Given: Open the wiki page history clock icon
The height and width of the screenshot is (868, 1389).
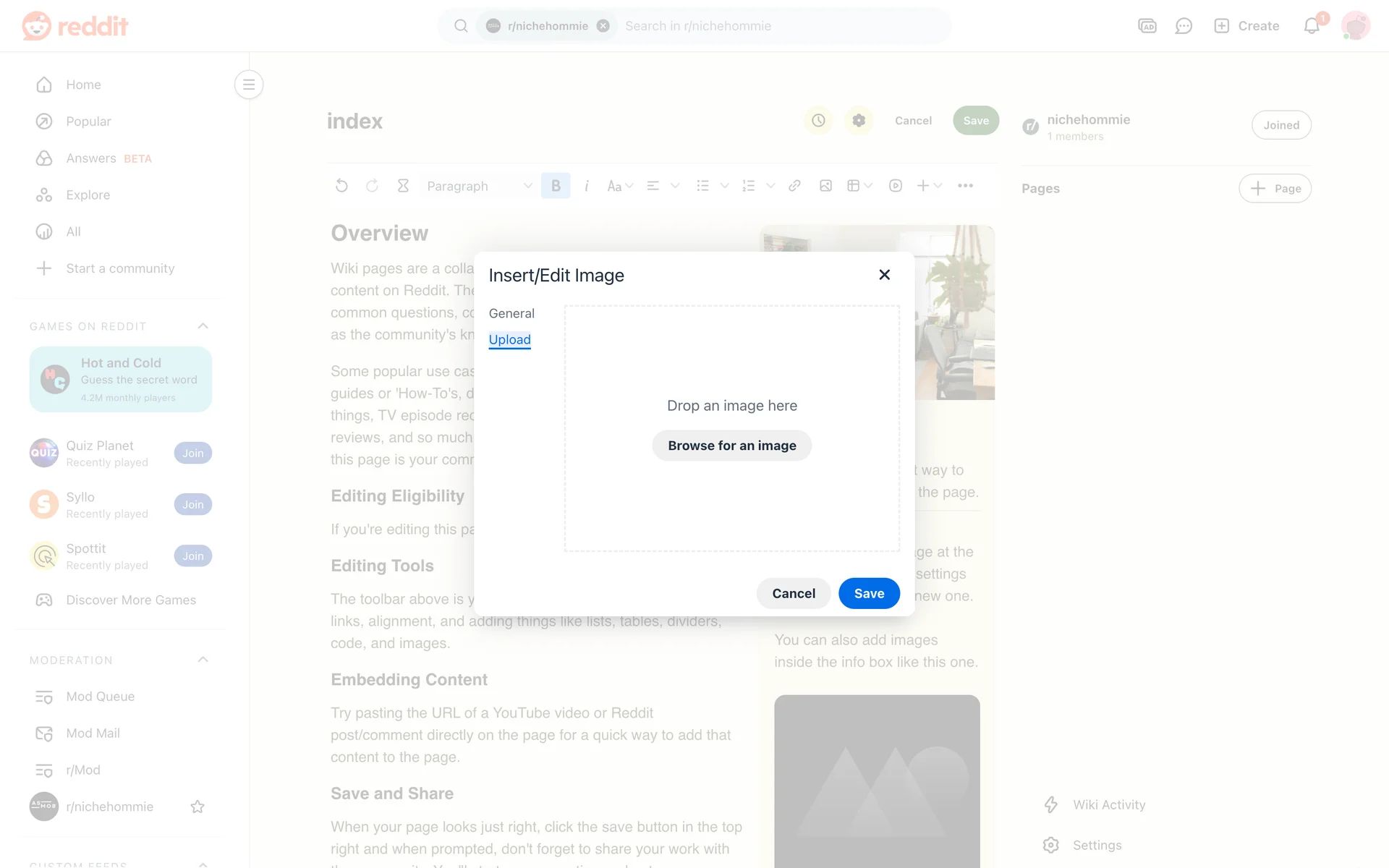Looking at the screenshot, I should [x=818, y=121].
